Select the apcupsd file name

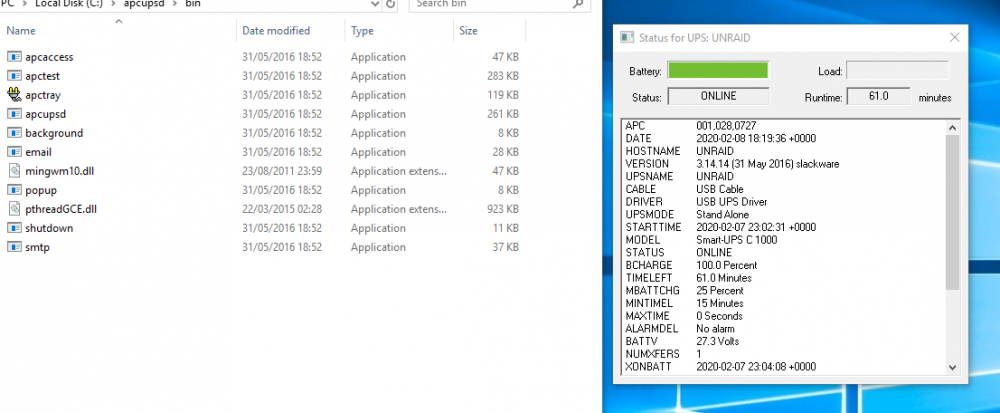(46, 114)
